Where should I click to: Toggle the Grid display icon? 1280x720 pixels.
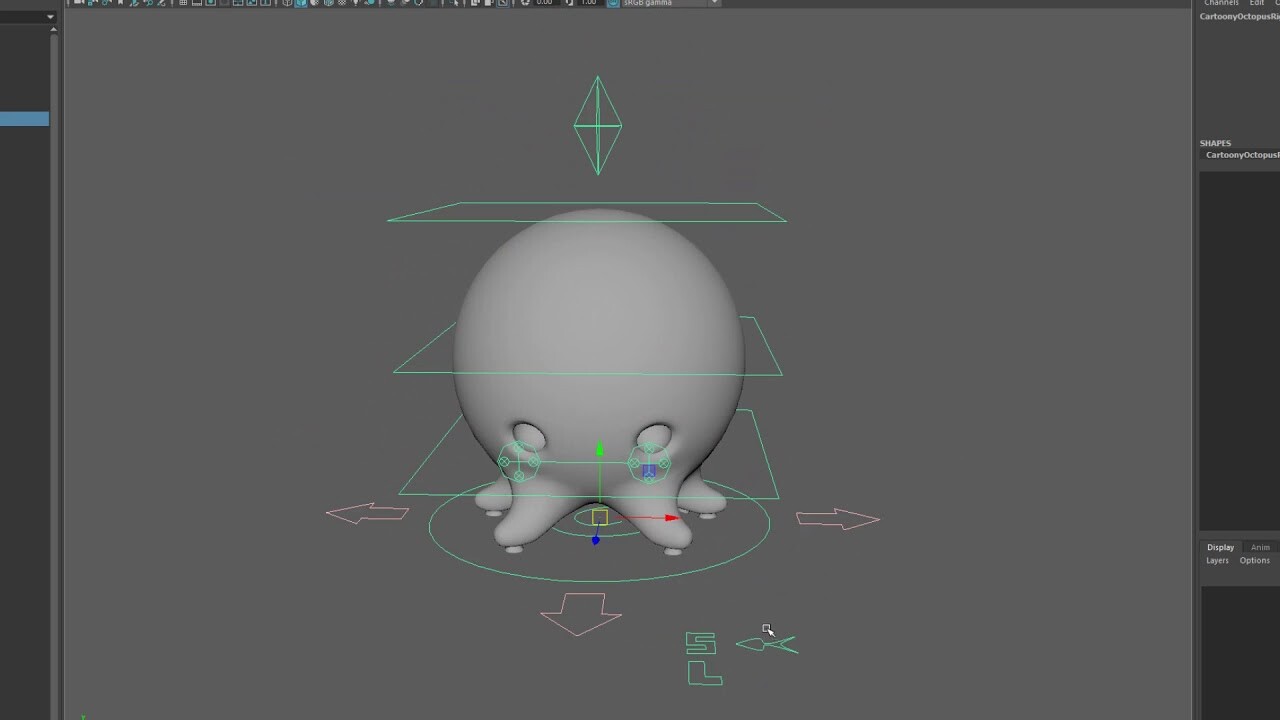(184, 4)
